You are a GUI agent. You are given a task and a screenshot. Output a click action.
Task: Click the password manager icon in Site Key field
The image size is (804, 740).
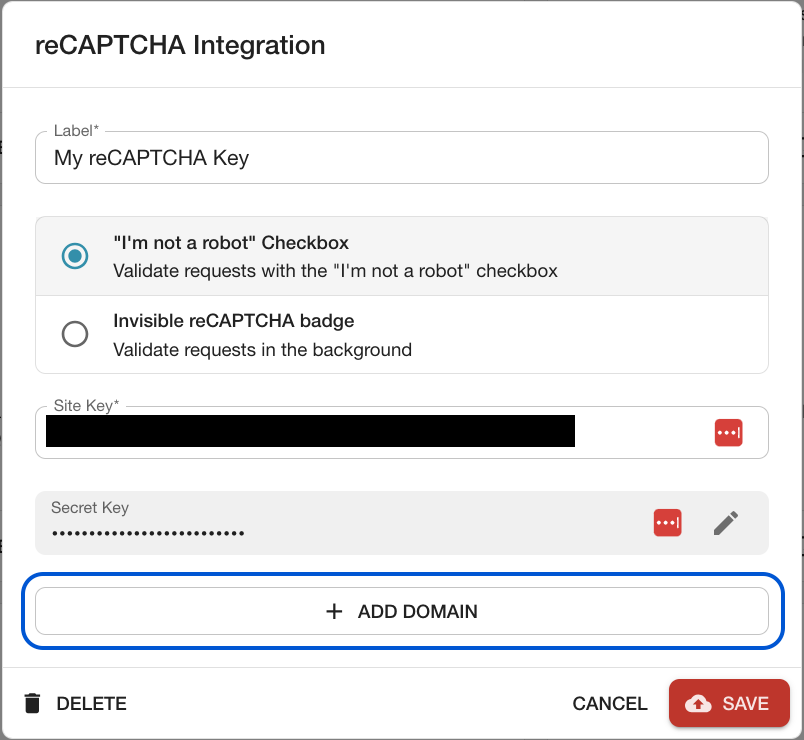[728, 433]
